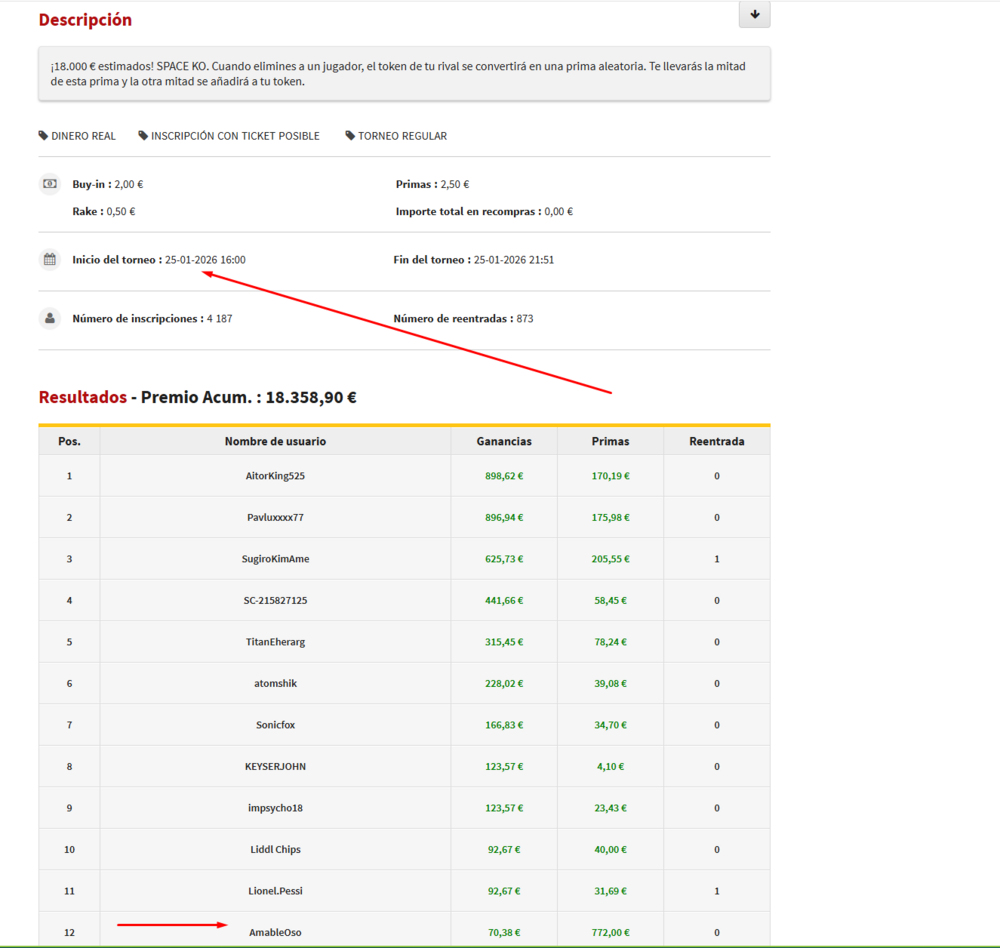The height and width of the screenshot is (948, 1000).
Task: Click the tag icon beside DINERO REAL
Action: pyautogui.click(x=43, y=136)
